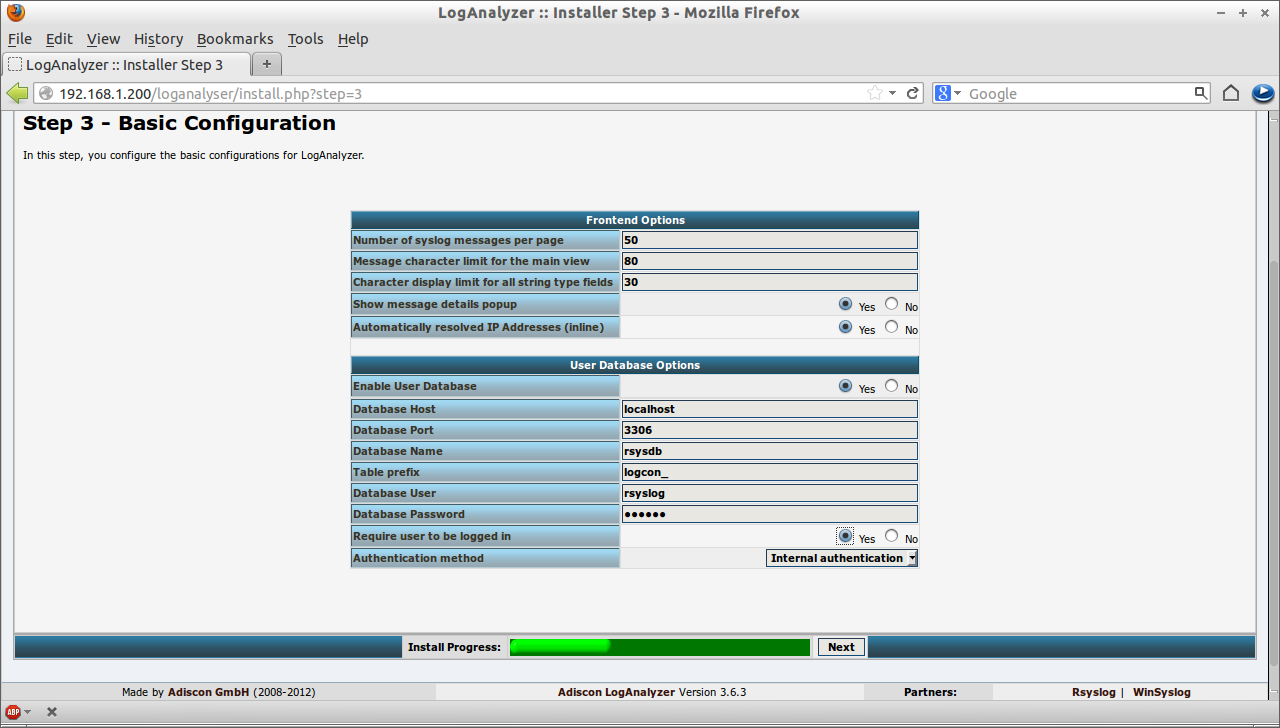Select No for Show message details popup
The image size is (1280, 728).
click(x=891, y=304)
